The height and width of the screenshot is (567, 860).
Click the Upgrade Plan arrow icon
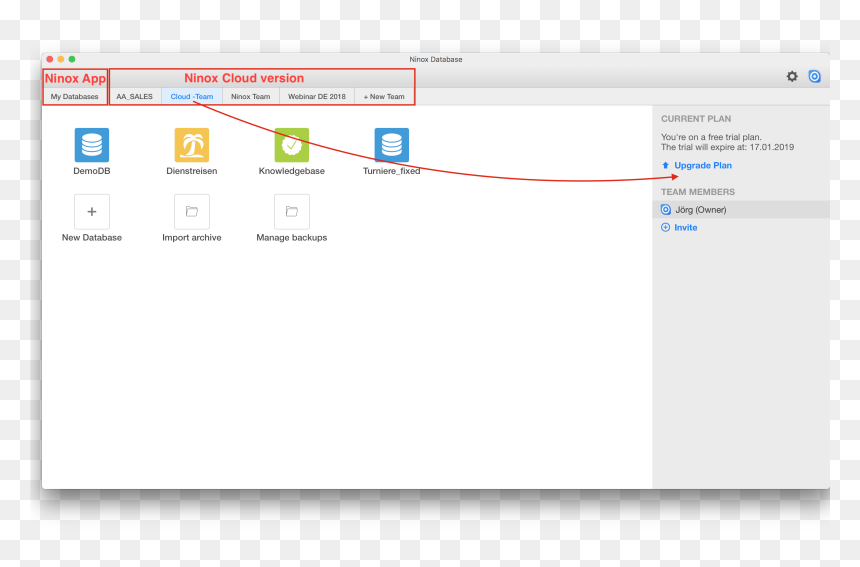click(665, 165)
